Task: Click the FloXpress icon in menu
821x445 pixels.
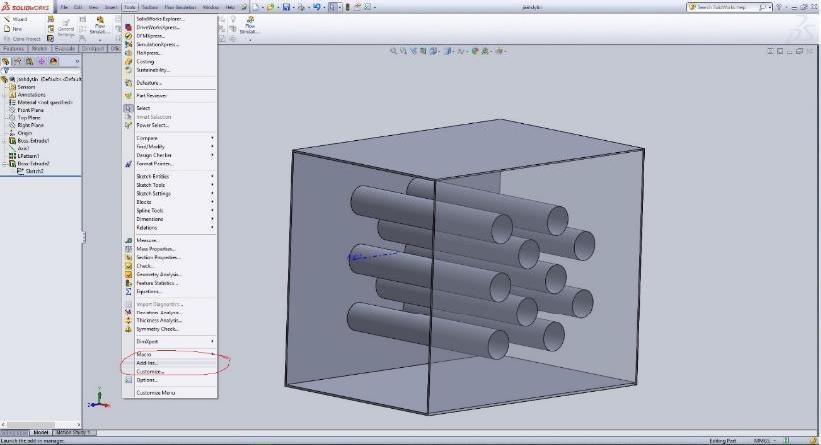Action: (x=128, y=53)
